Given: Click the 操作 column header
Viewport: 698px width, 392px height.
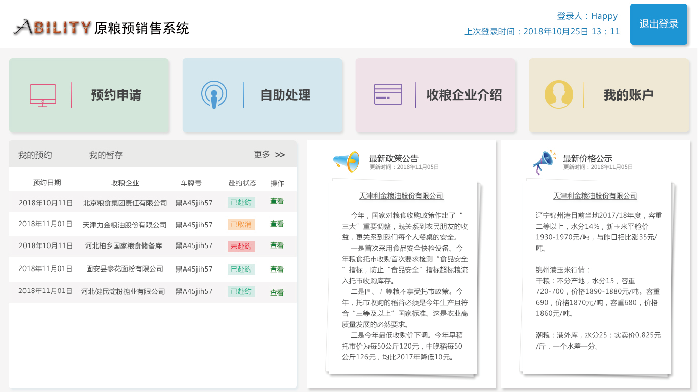Looking at the screenshot, I should (277, 183).
